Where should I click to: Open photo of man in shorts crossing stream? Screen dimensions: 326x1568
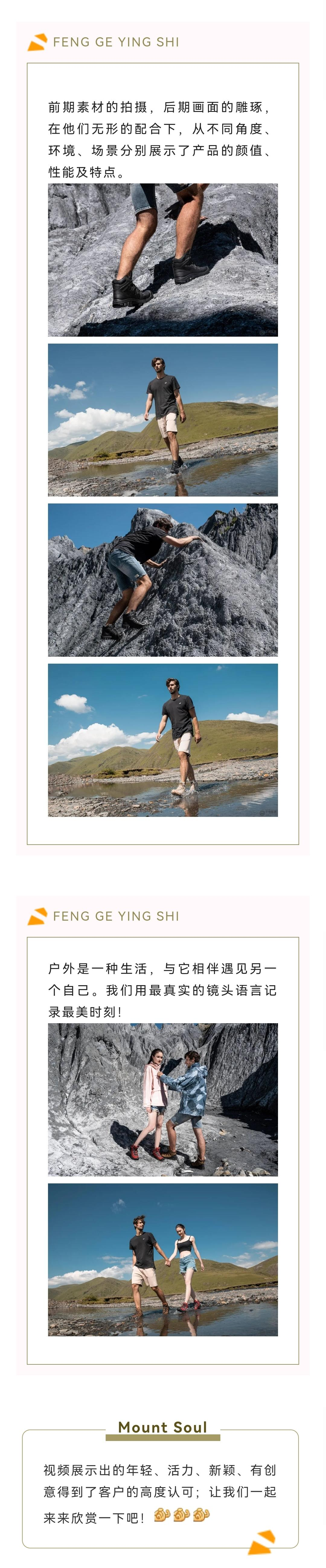(x=163, y=420)
